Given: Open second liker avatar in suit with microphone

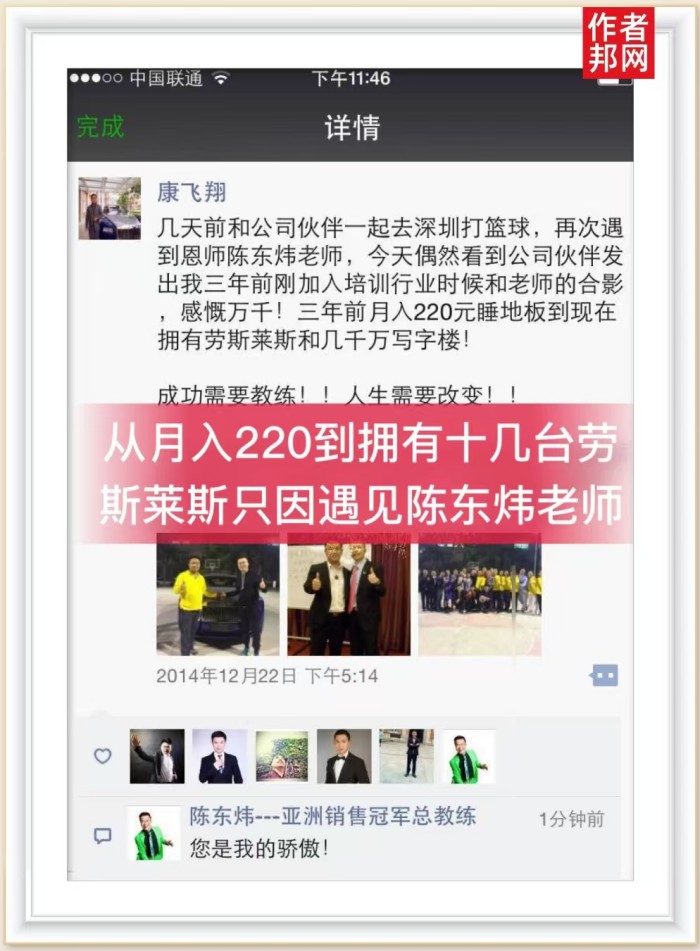Looking at the screenshot, I should pyautogui.click(x=220, y=756).
